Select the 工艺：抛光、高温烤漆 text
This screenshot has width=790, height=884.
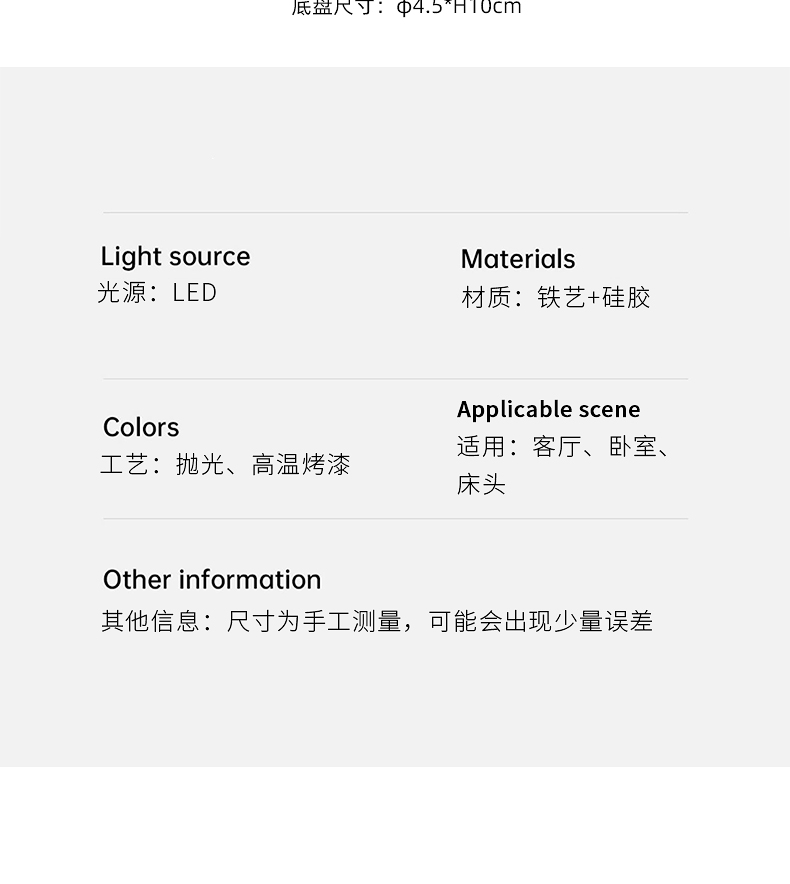tap(225, 465)
